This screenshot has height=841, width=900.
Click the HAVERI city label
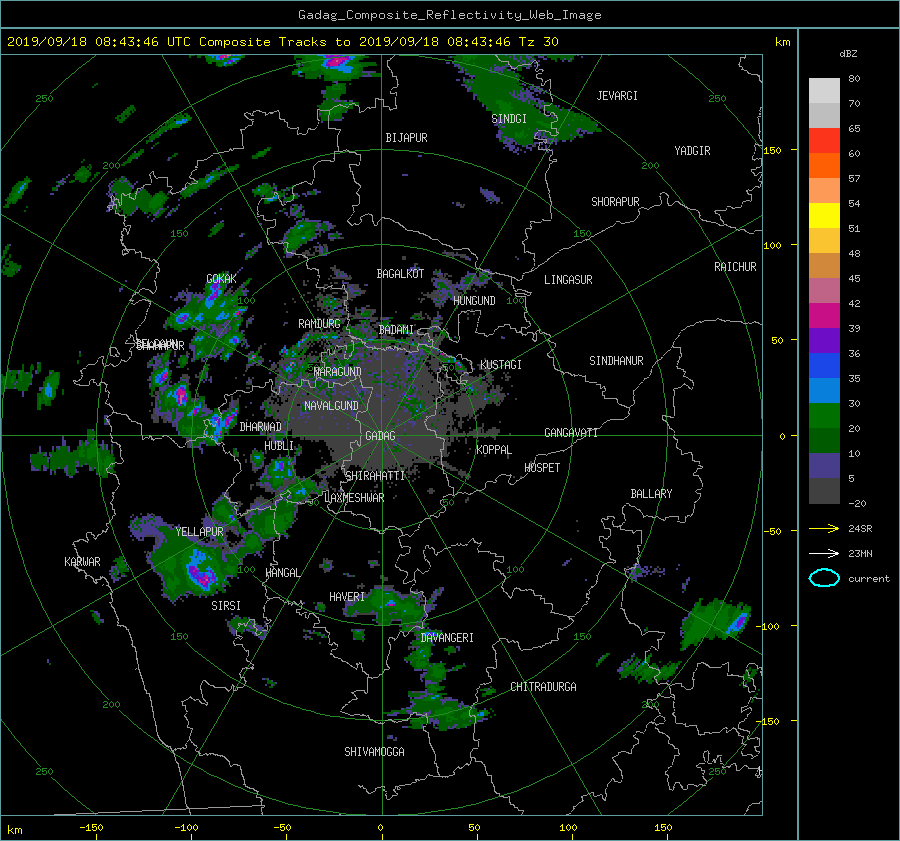347,598
